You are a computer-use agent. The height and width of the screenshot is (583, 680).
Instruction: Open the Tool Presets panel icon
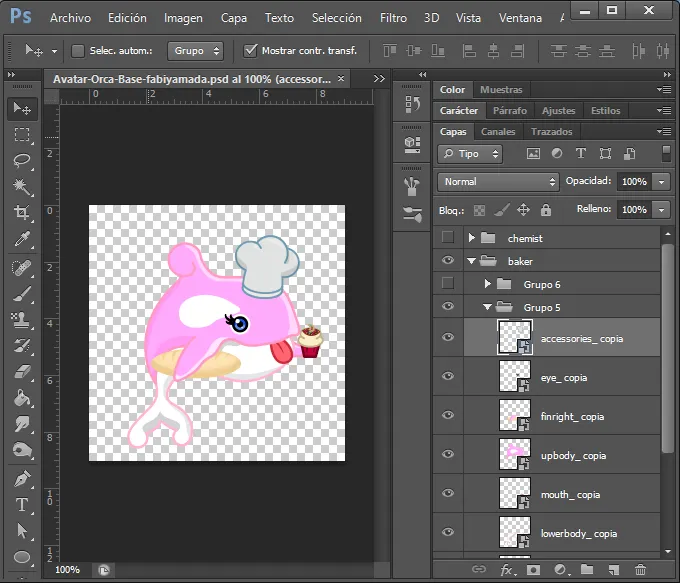point(412,214)
